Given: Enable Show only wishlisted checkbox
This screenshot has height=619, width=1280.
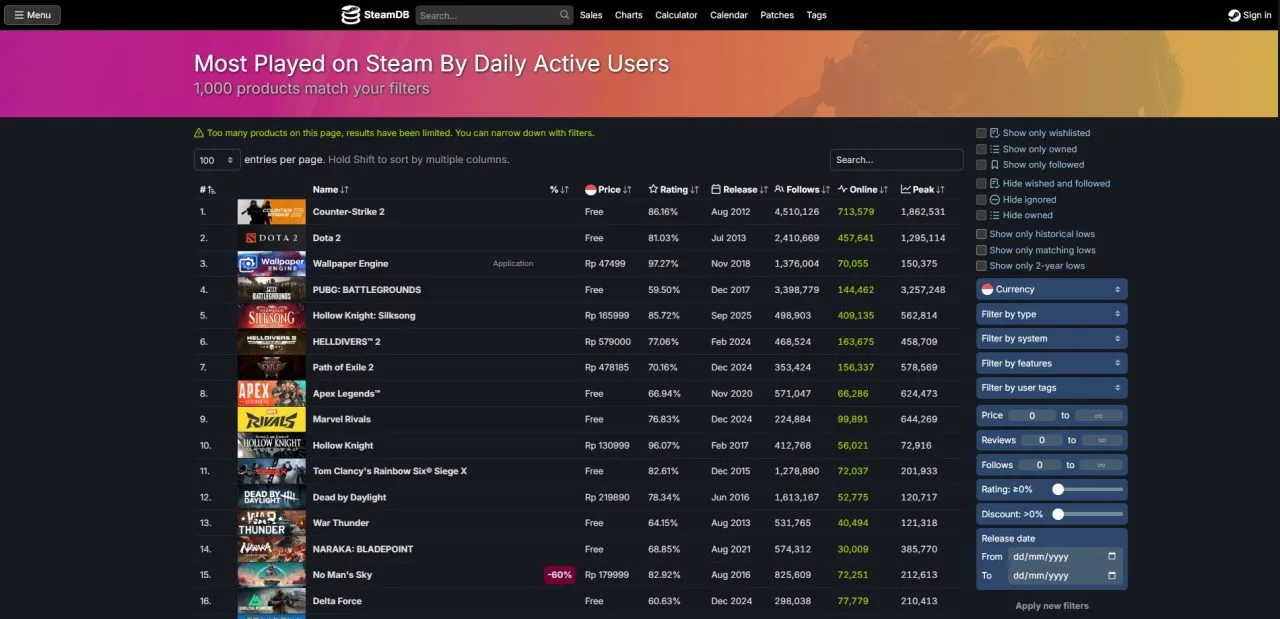Looking at the screenshot, I should [x=981, y=133].
